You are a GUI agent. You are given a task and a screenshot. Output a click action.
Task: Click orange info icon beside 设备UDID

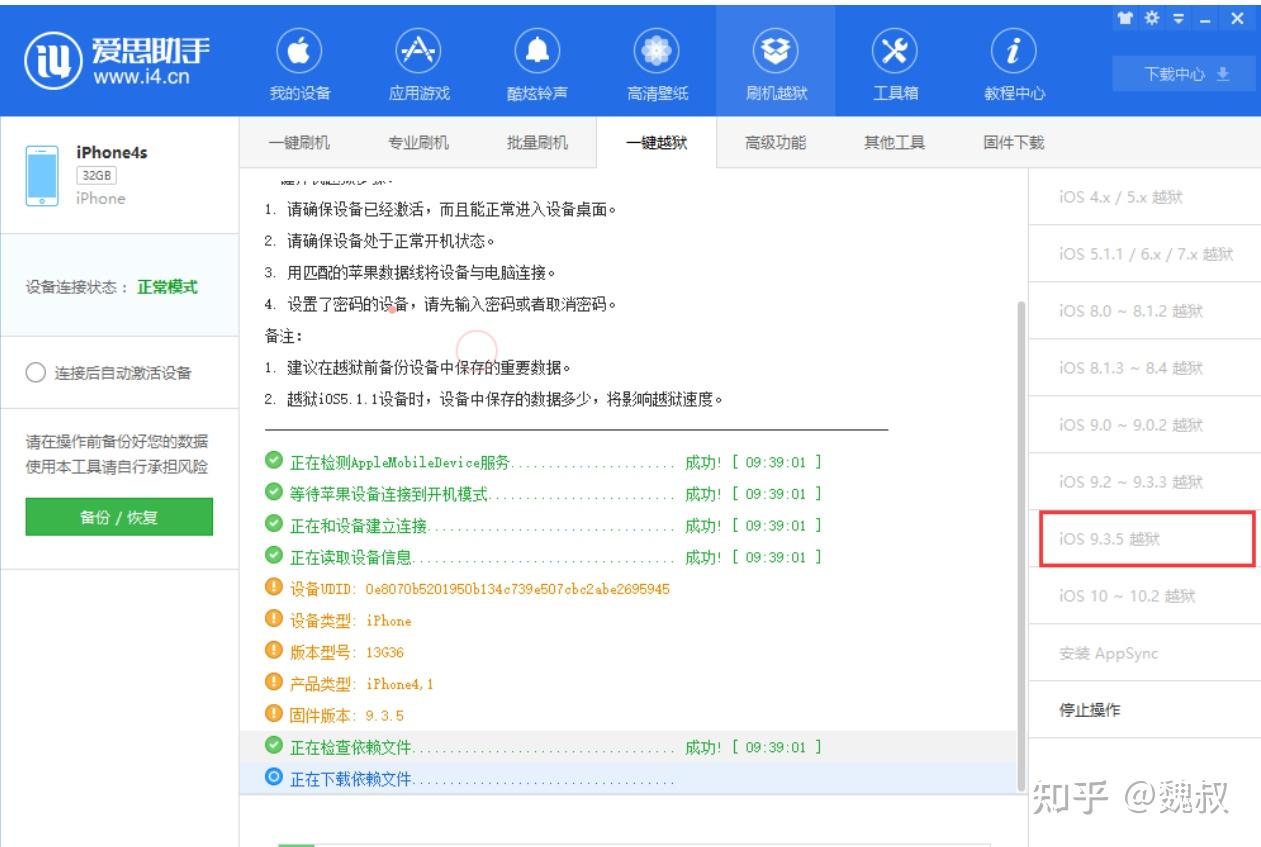tap(274, 588)
